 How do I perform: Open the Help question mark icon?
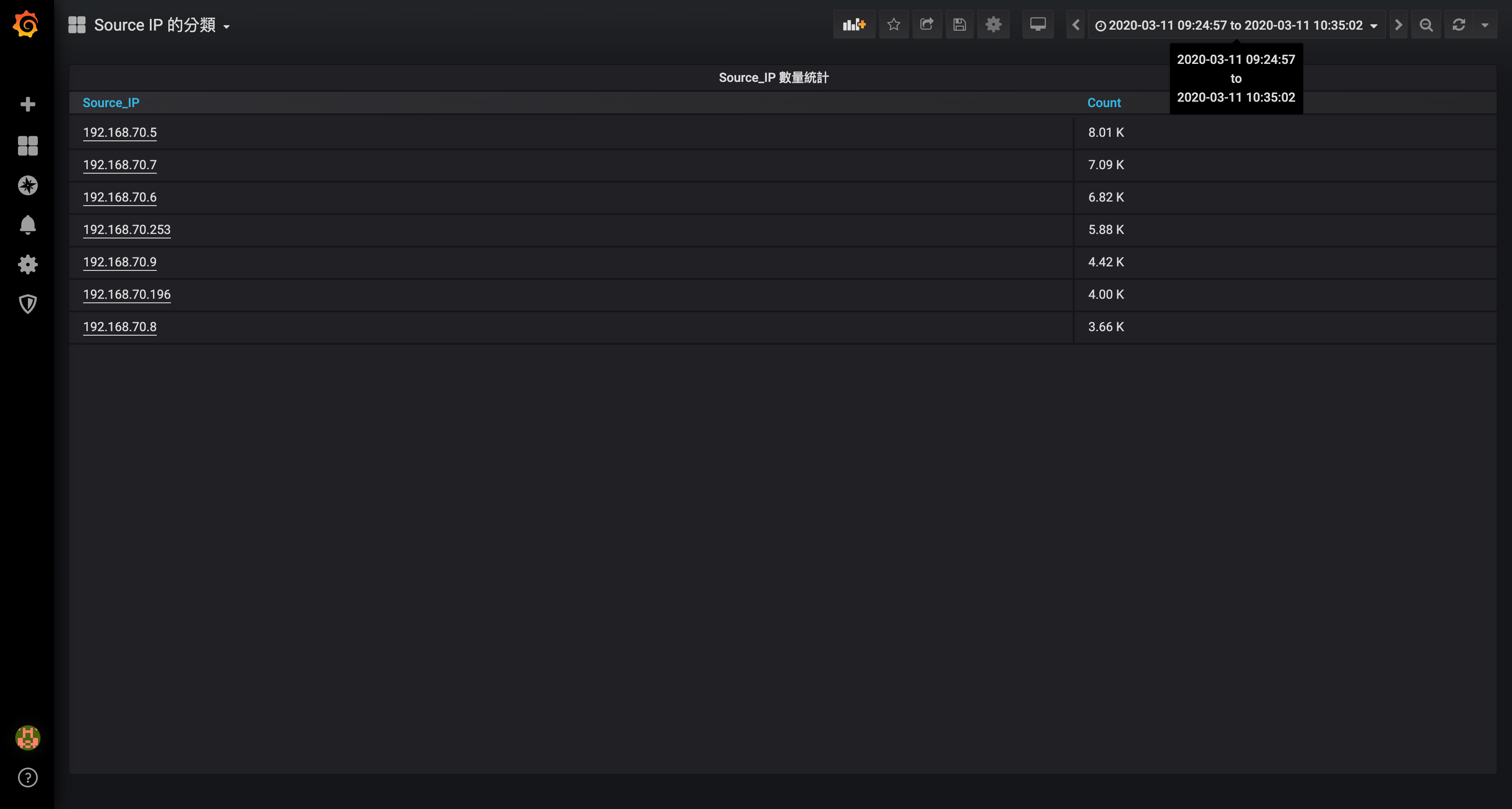click(x=27, y=778)
